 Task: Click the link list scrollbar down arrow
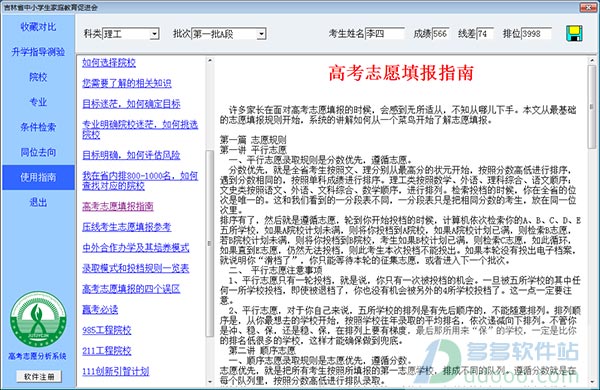[x=210, y=382]
